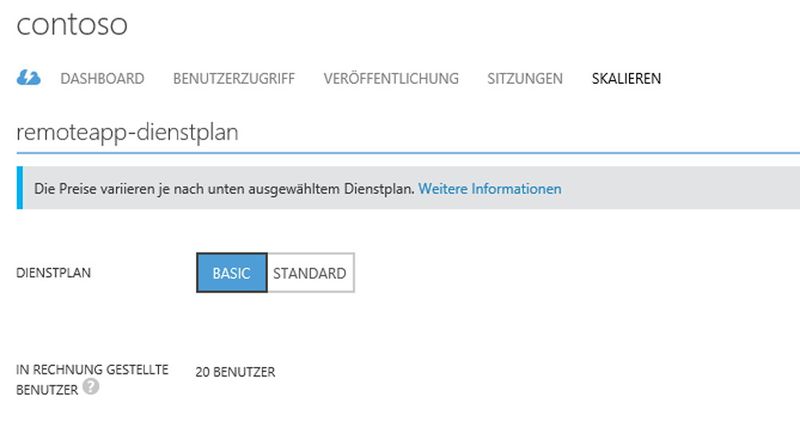
Task: Click the 20 BENUTZER value
Action: (235, 372)
